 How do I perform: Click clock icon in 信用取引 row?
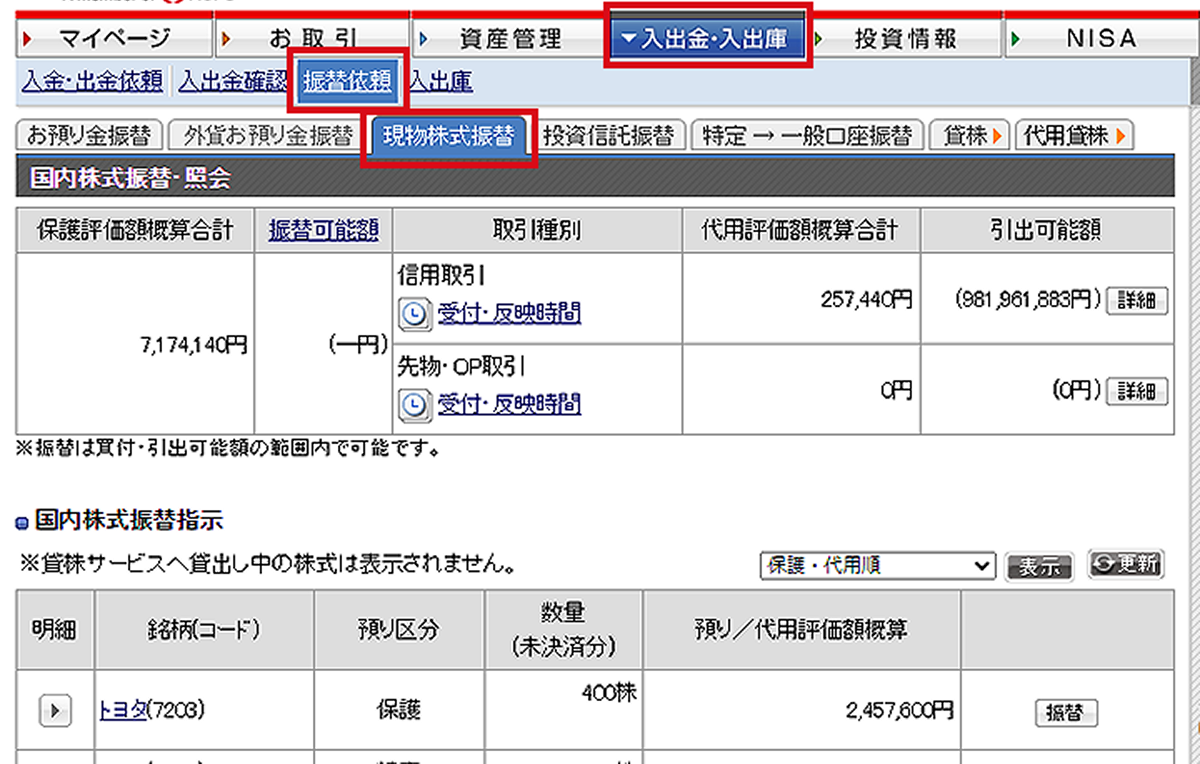tap(412, 314)
